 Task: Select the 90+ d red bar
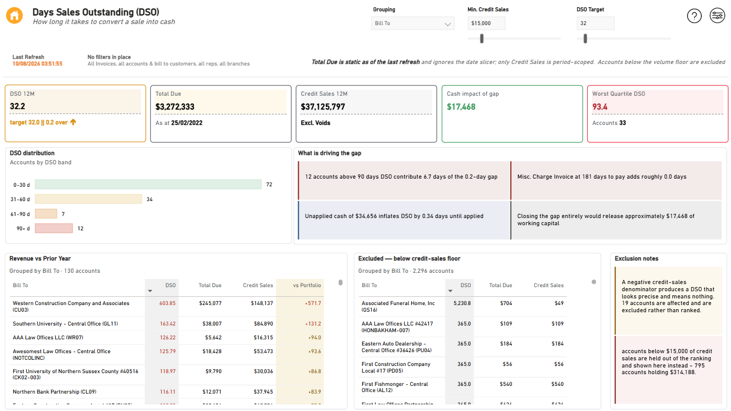[x=54, y=228]
